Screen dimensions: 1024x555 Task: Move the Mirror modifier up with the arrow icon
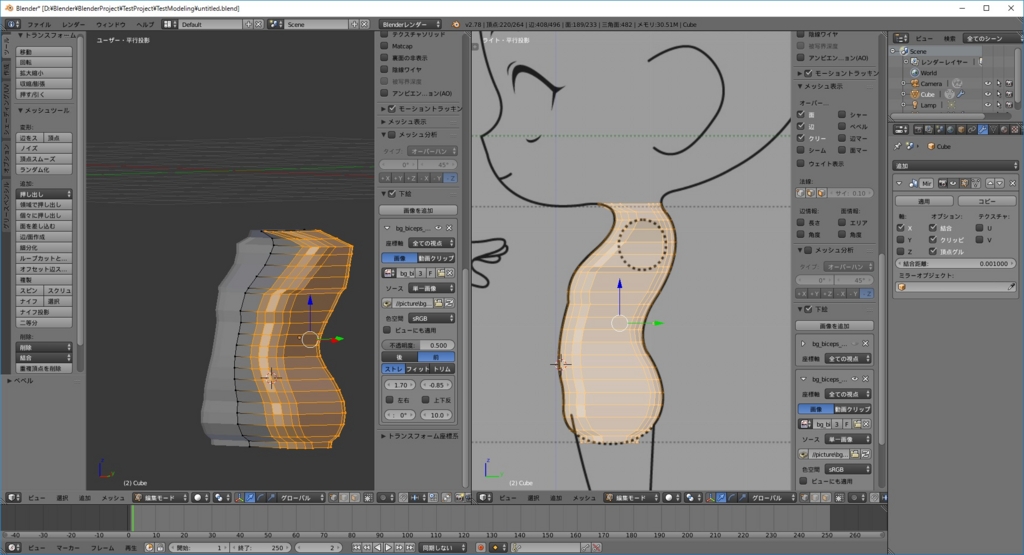(990, 183)
